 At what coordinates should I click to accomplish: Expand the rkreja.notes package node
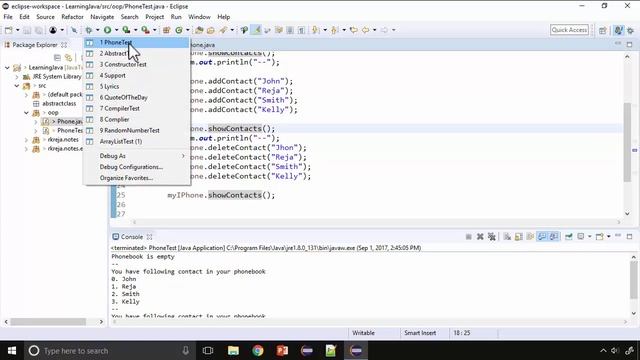click(26, 140)
